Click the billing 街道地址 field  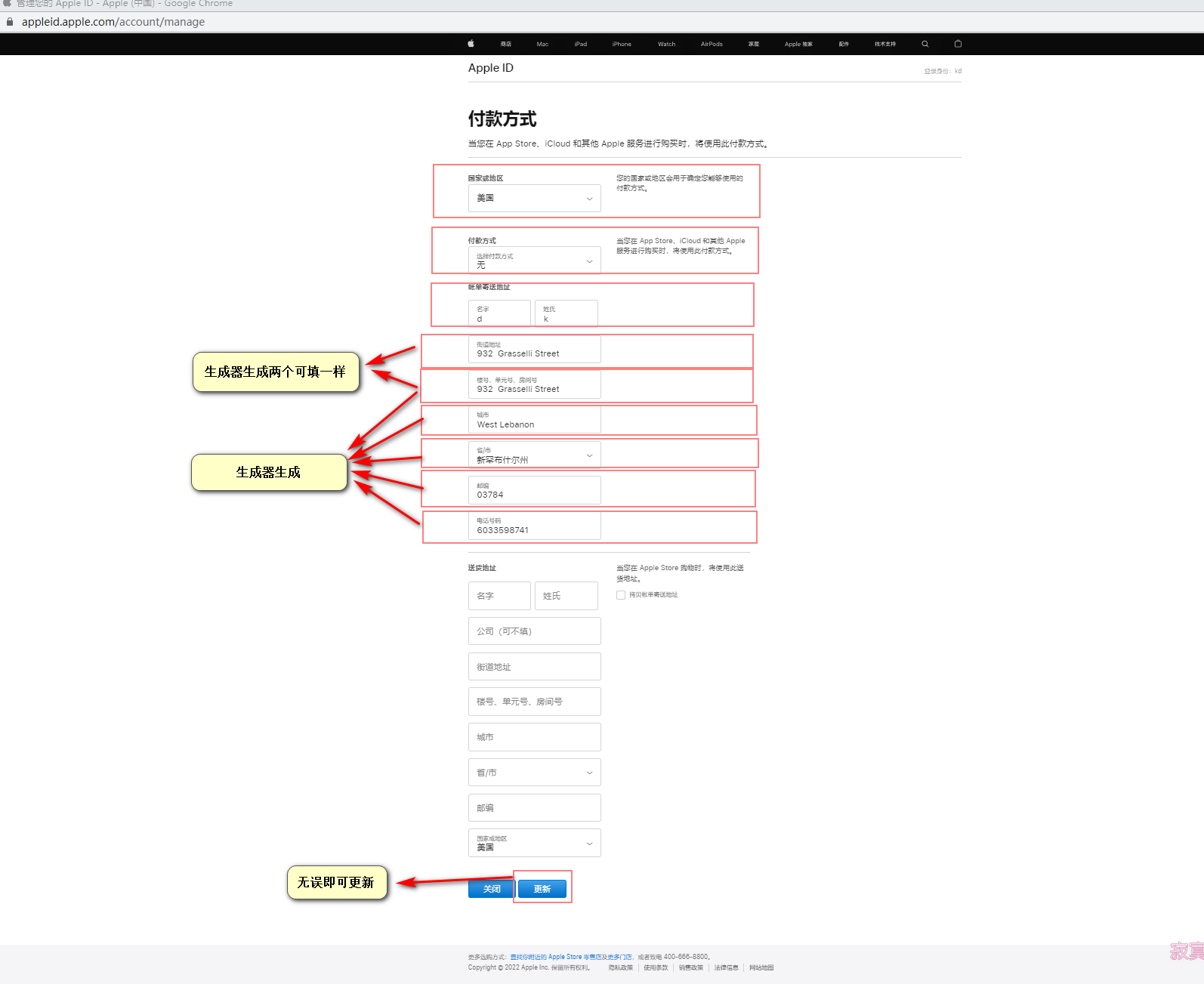534,349
